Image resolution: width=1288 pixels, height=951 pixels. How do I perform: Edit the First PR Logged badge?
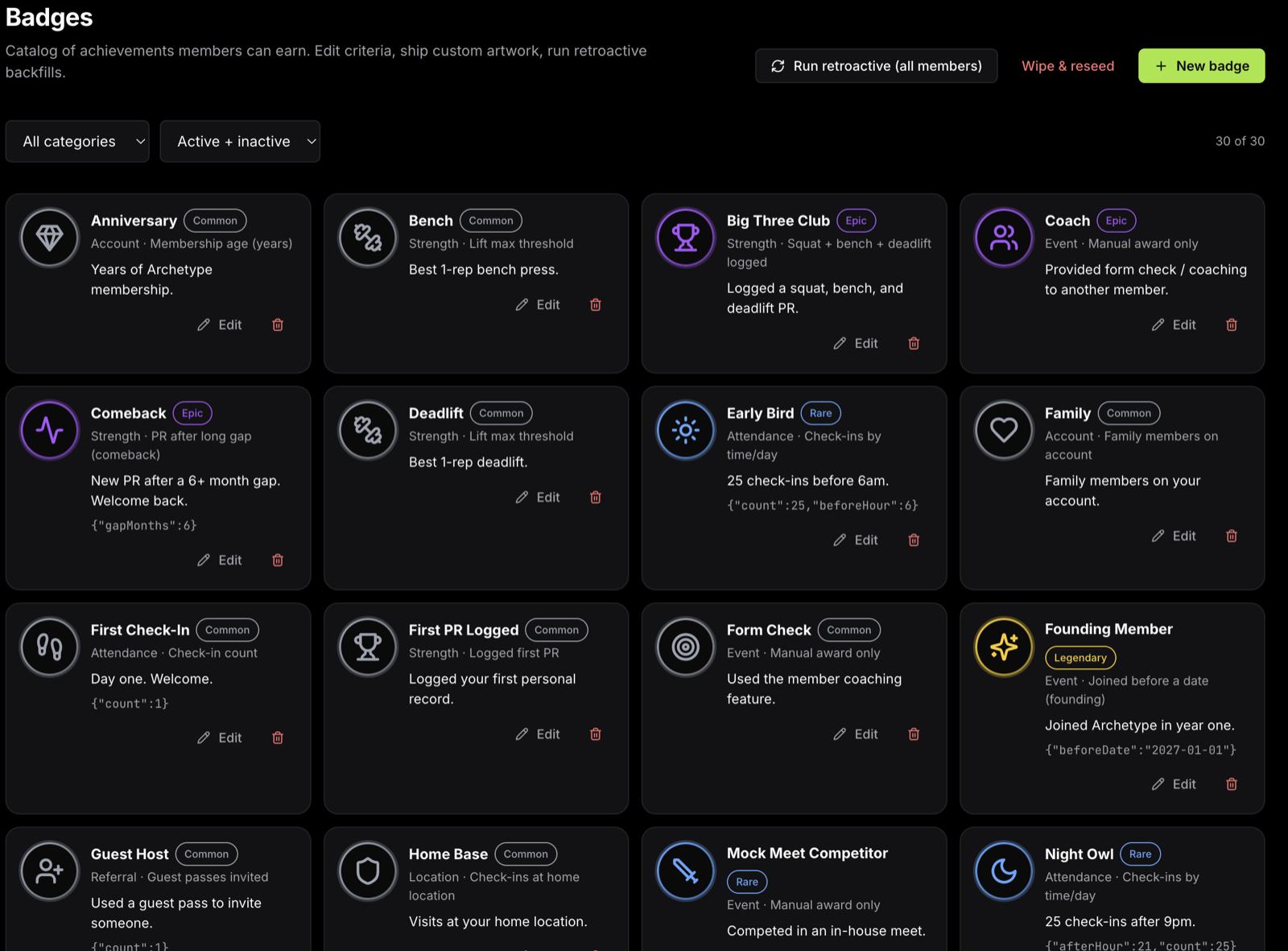pyautogui.click(x=538, y=734)
